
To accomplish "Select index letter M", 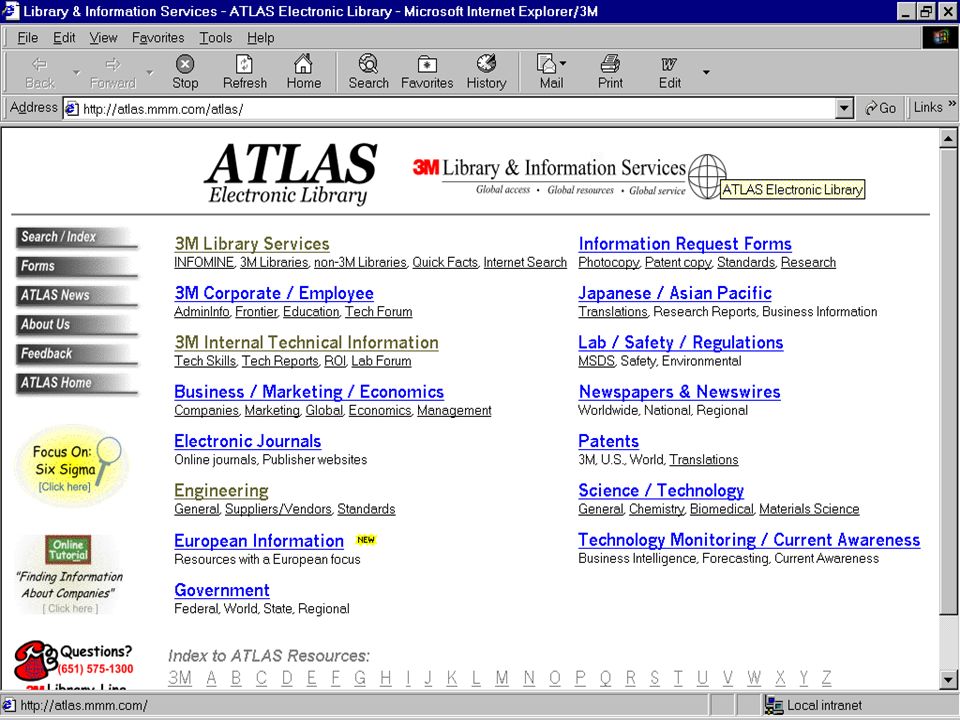I will (502, 678).
